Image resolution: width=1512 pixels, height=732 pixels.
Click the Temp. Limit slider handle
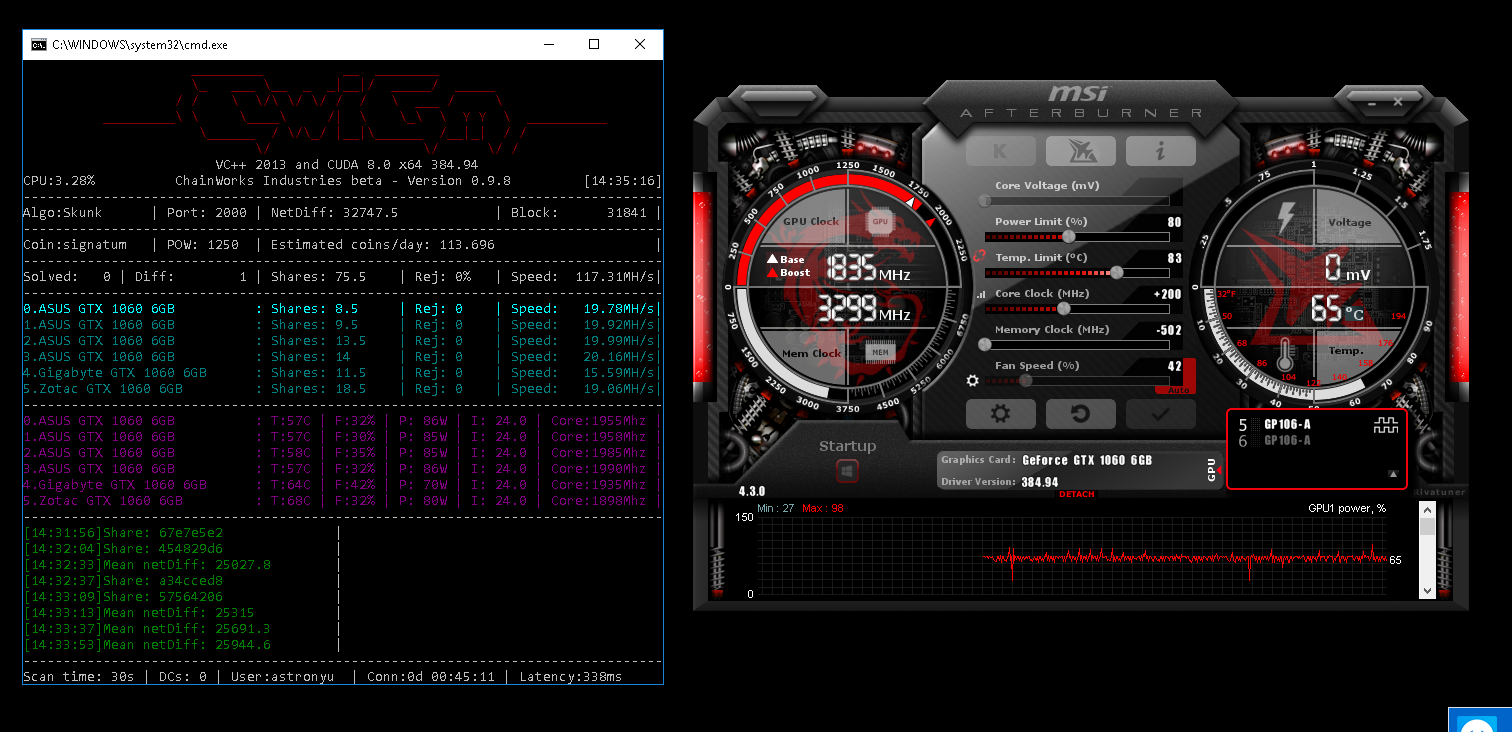(1116, 272)
